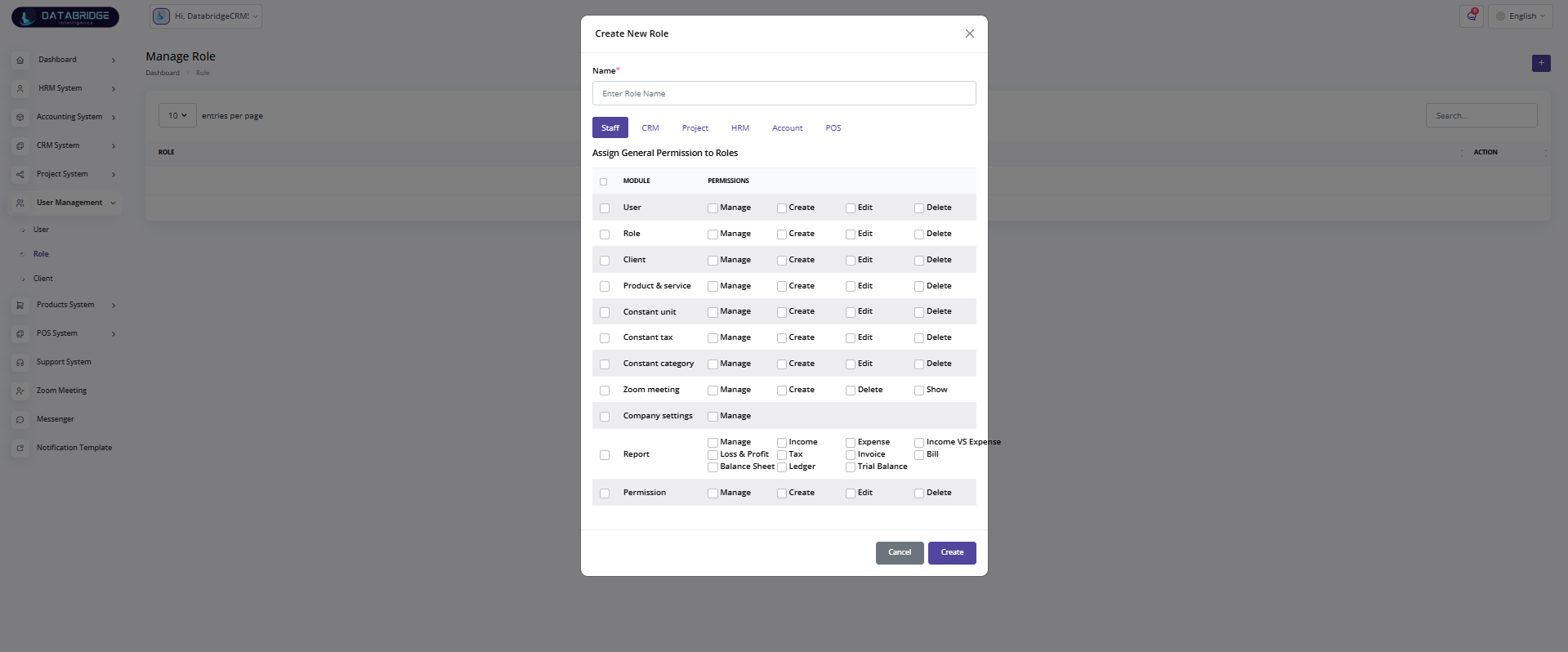Viewport: 1568px width, 652px height.
Task: Enable Create permission for Client
Action: pyautogui.click(x=782, y=261)
